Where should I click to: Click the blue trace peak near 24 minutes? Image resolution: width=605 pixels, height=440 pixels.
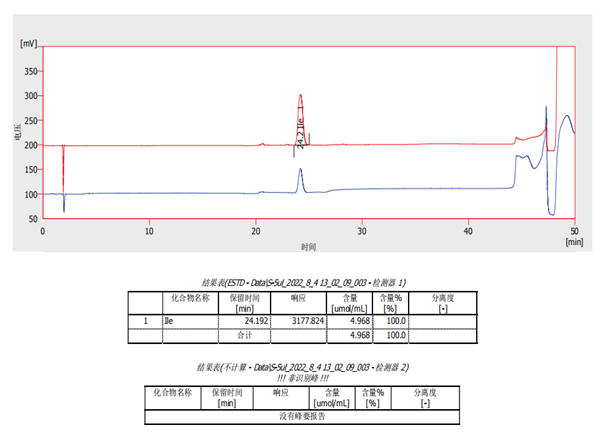click(300, 169)
